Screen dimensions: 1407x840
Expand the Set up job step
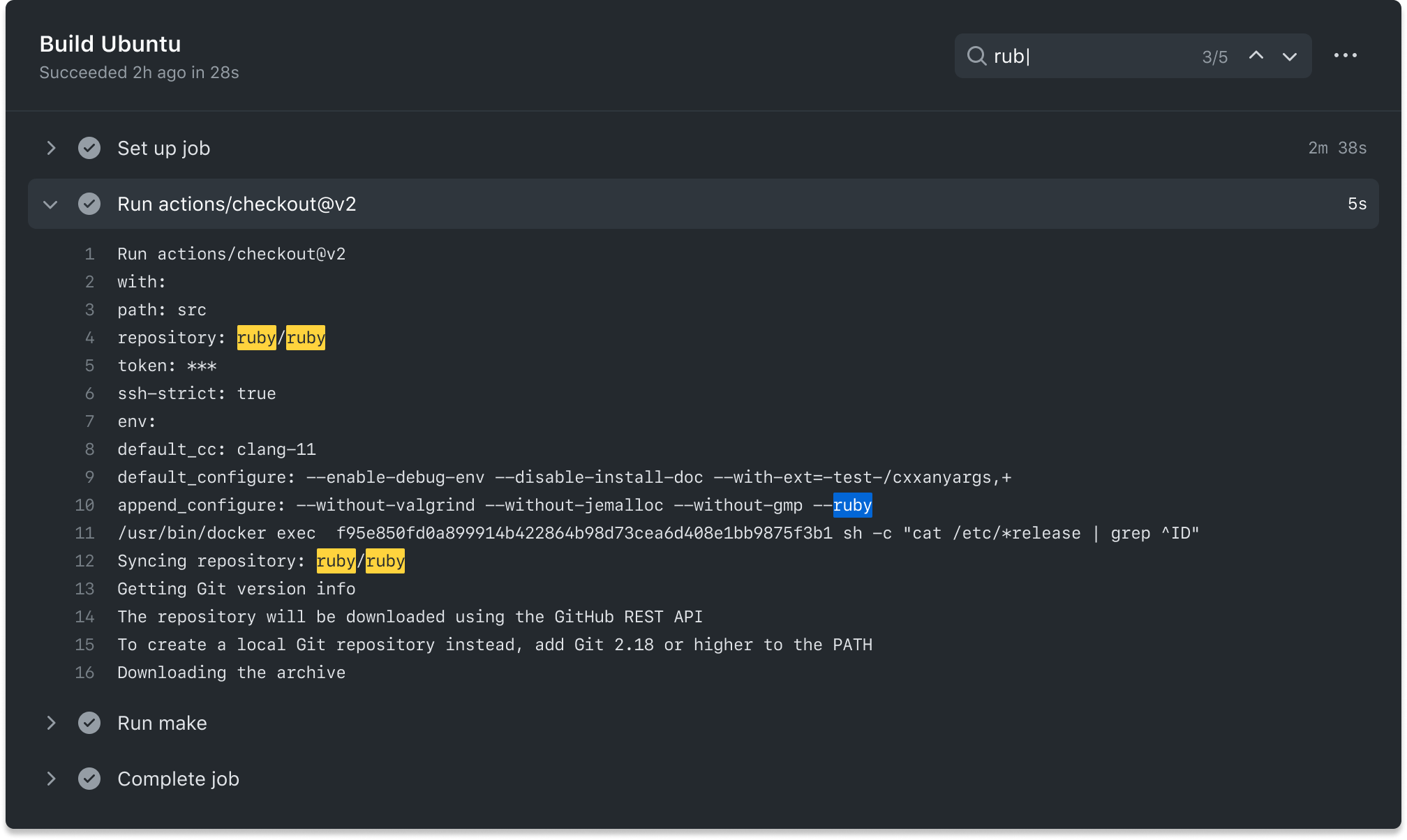50,148
